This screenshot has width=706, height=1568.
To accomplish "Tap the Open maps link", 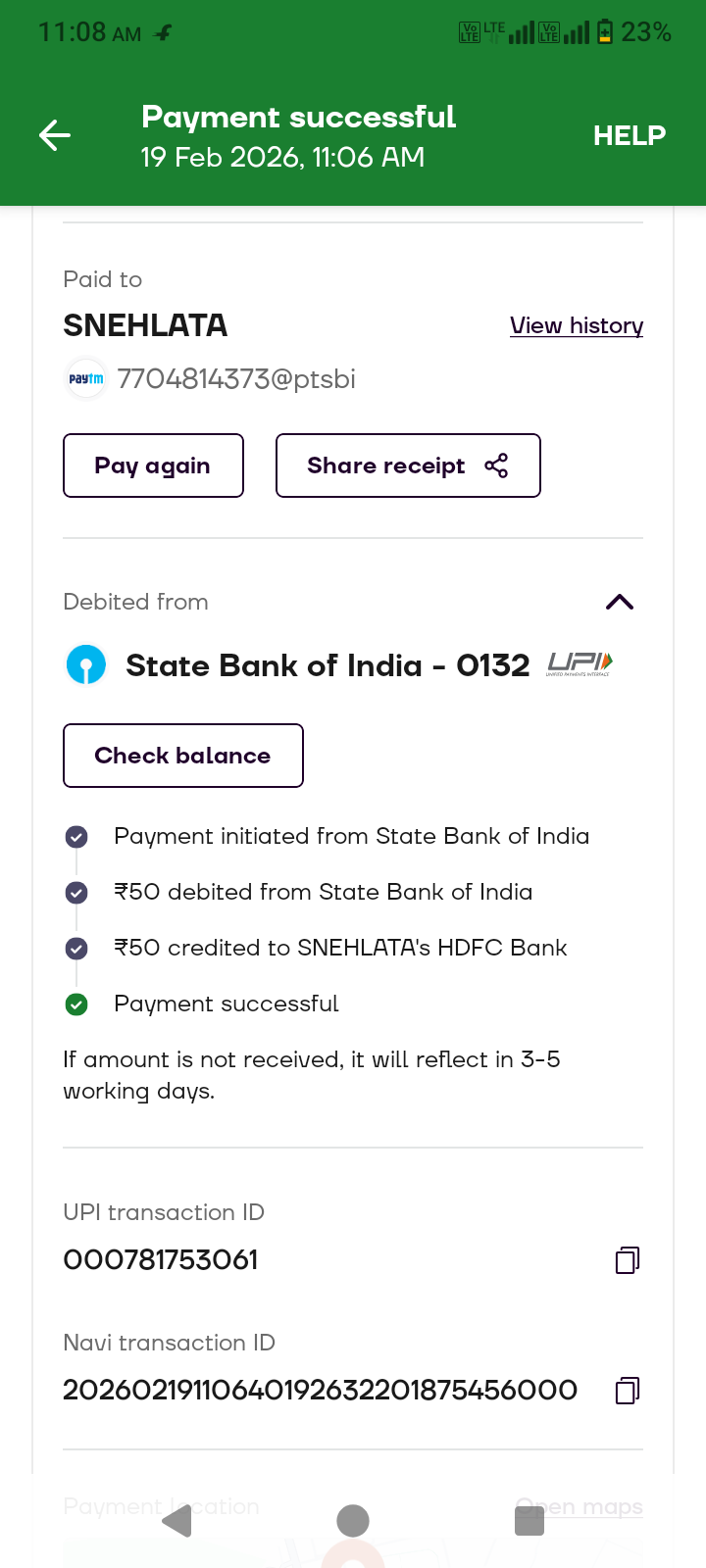I will [x=579, y=1506].
